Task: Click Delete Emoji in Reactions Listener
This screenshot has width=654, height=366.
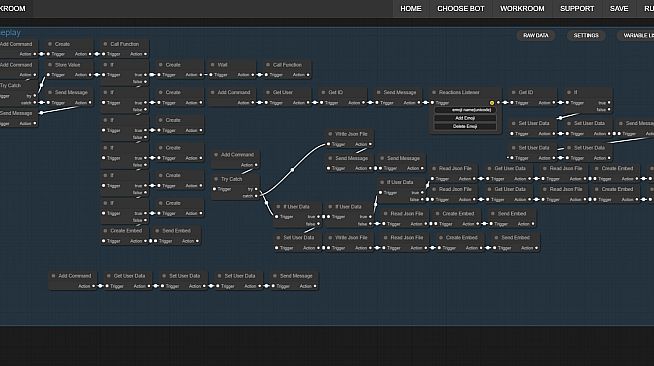Action: click(x=465, y=126)
